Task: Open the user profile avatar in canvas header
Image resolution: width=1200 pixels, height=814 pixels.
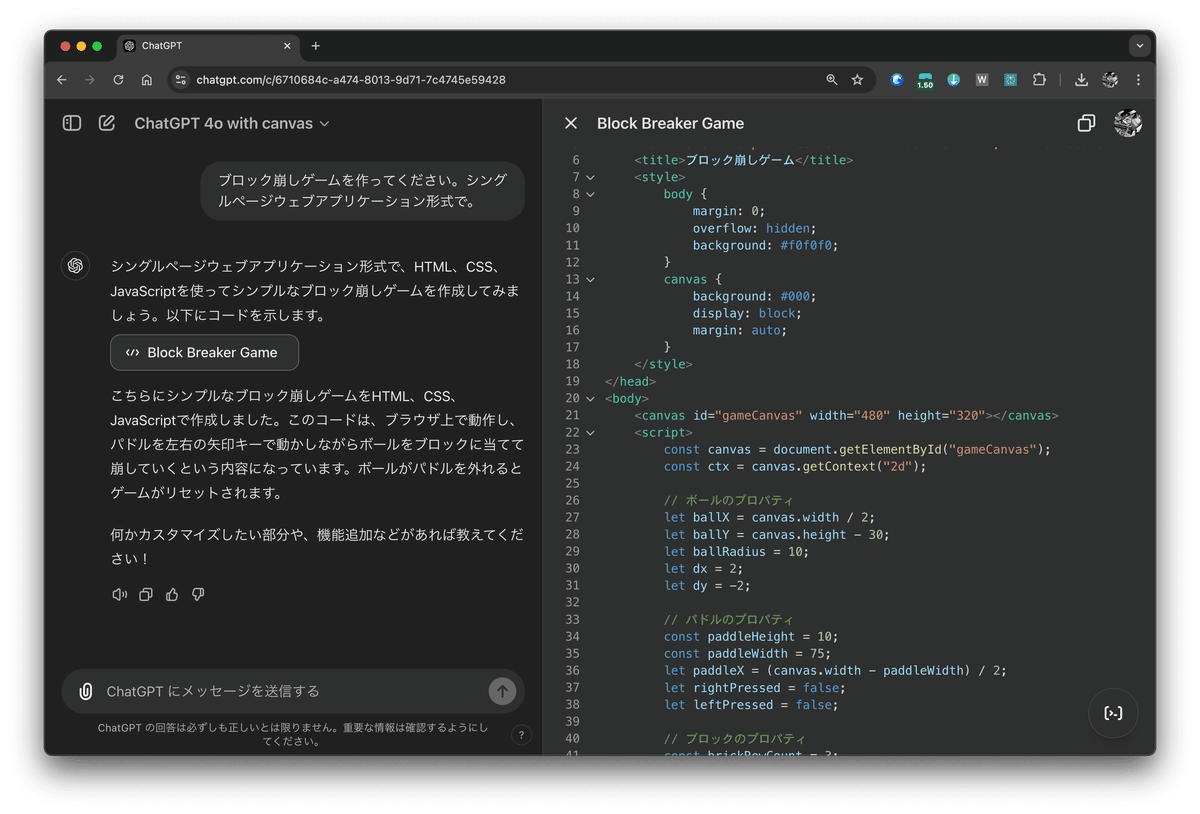Action: click(x=1128, y=123)
